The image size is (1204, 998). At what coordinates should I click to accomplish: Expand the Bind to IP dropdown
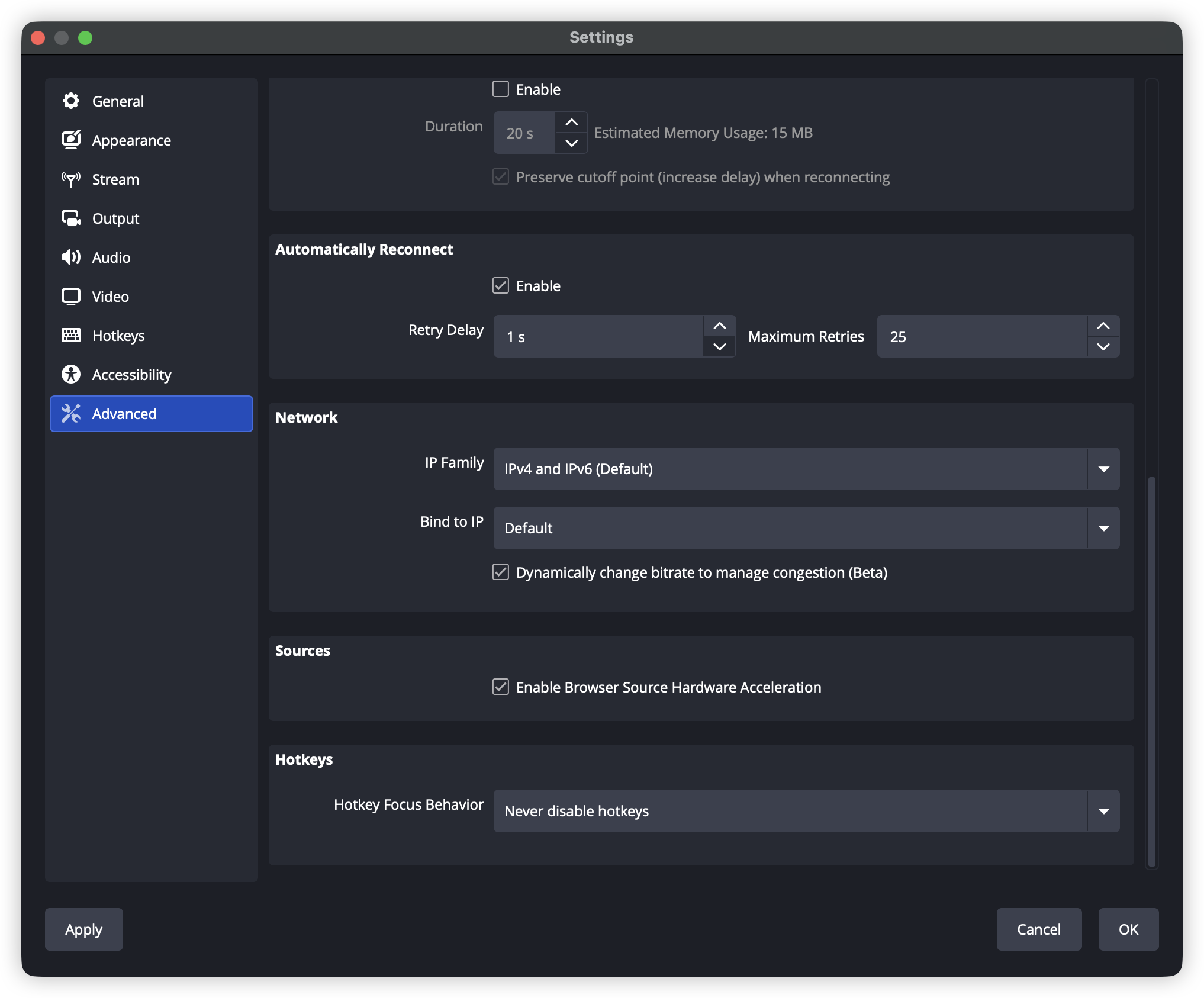[806, 528]
